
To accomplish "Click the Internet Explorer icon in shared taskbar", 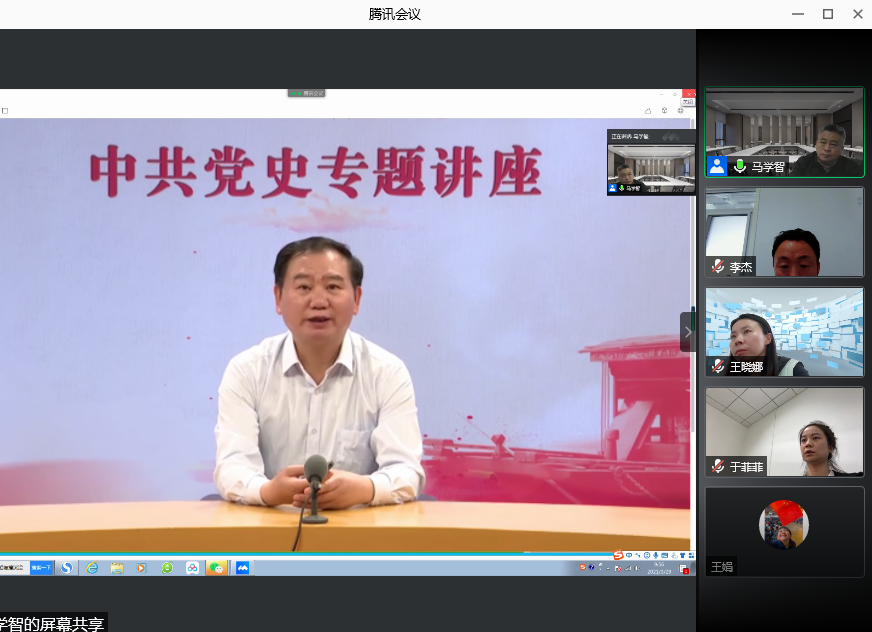I will point(92,568).
